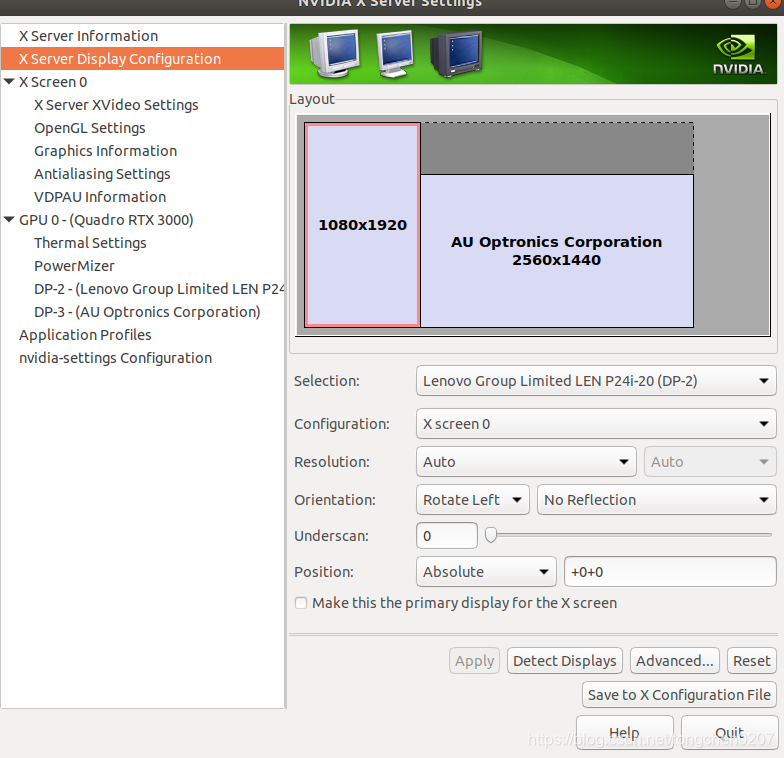Open the Configuration X screen 0 dropdown
Screen dimensions: 784x758
click(x=596, y=424)
